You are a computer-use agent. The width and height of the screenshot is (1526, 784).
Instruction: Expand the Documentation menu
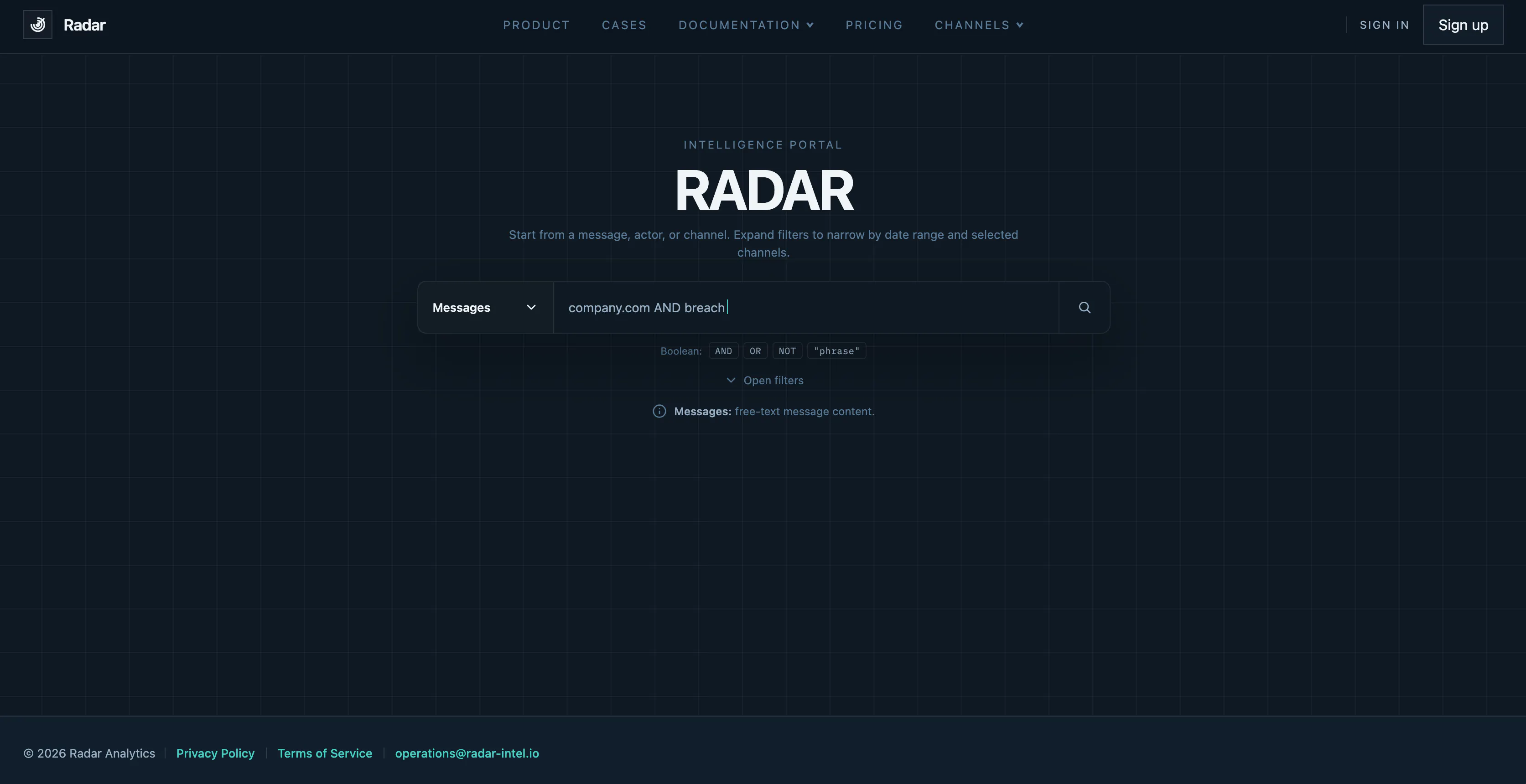point(746,25)
